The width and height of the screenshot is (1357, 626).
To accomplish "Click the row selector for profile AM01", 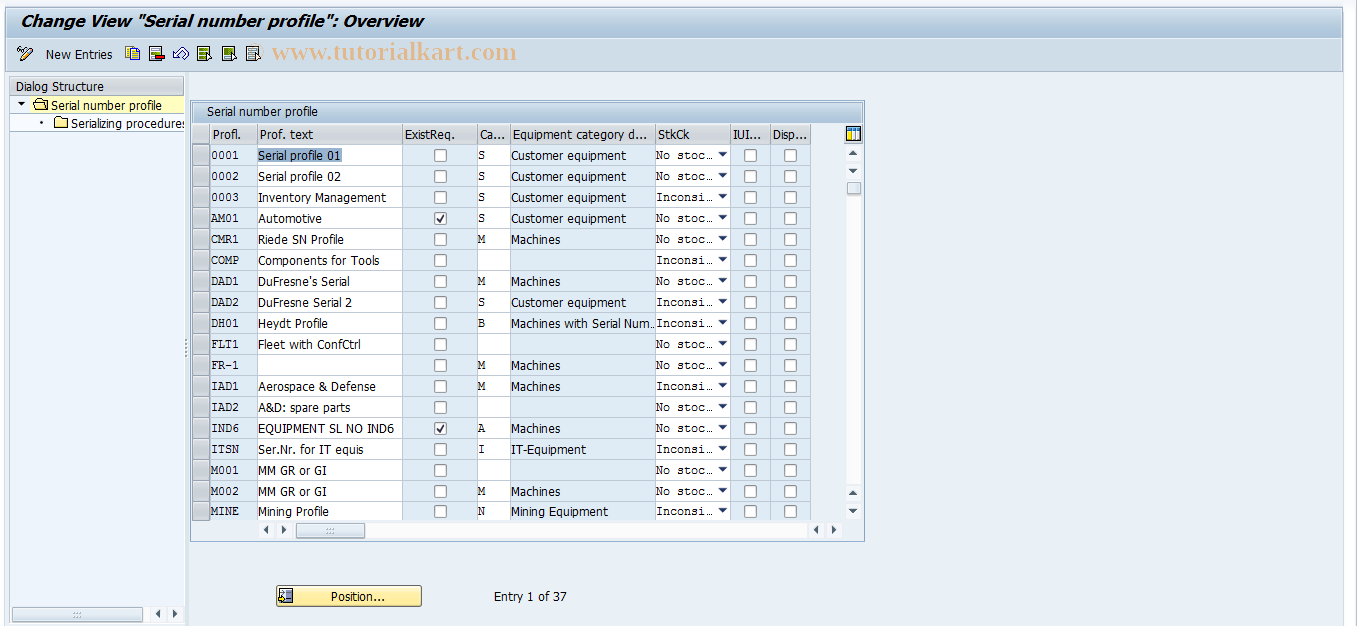I will [x=201, y=218].
